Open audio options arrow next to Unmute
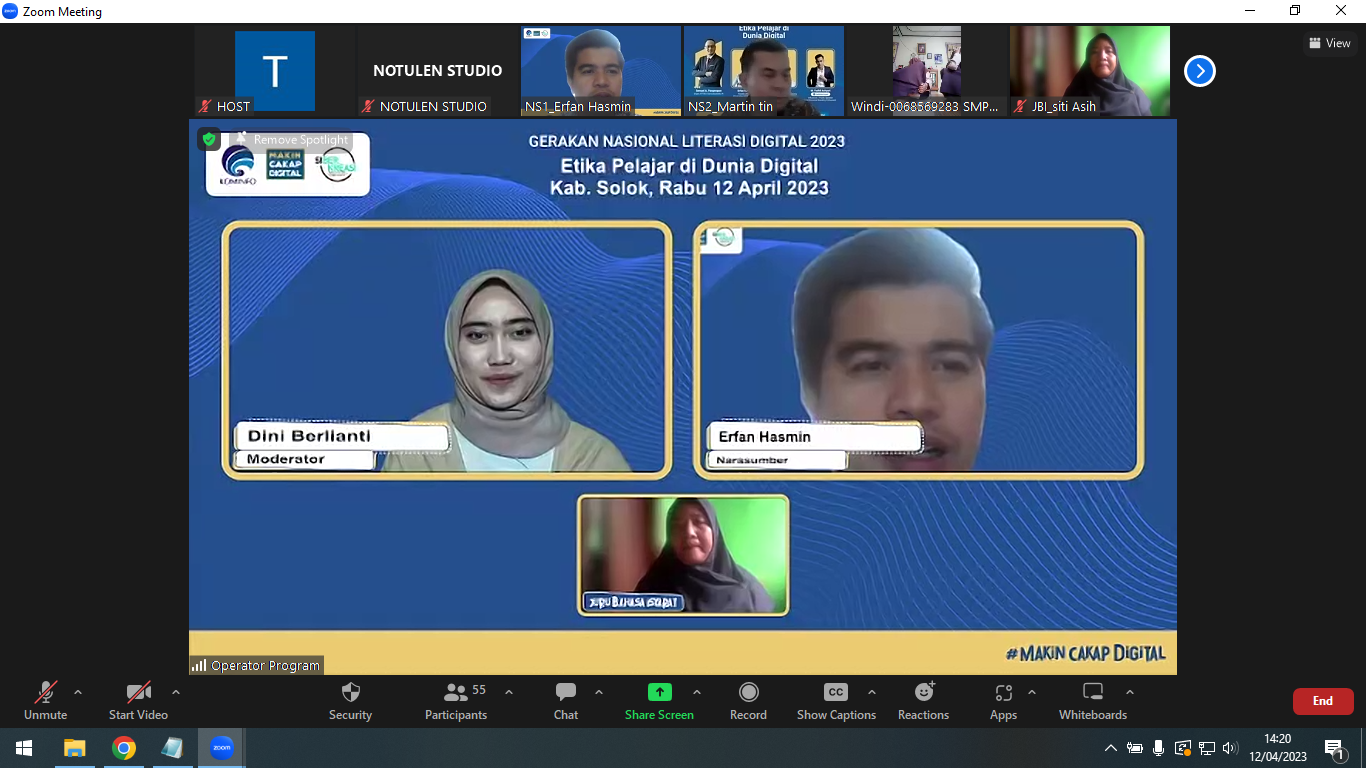The image size is (1366, 768). click(x=78, y=692)
